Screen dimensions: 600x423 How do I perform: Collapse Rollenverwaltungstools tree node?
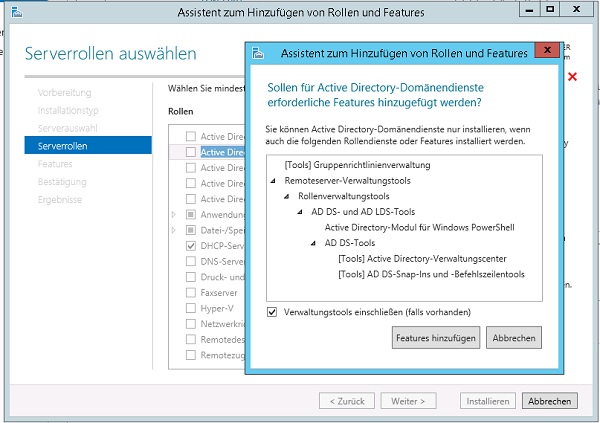click(287, 196)
